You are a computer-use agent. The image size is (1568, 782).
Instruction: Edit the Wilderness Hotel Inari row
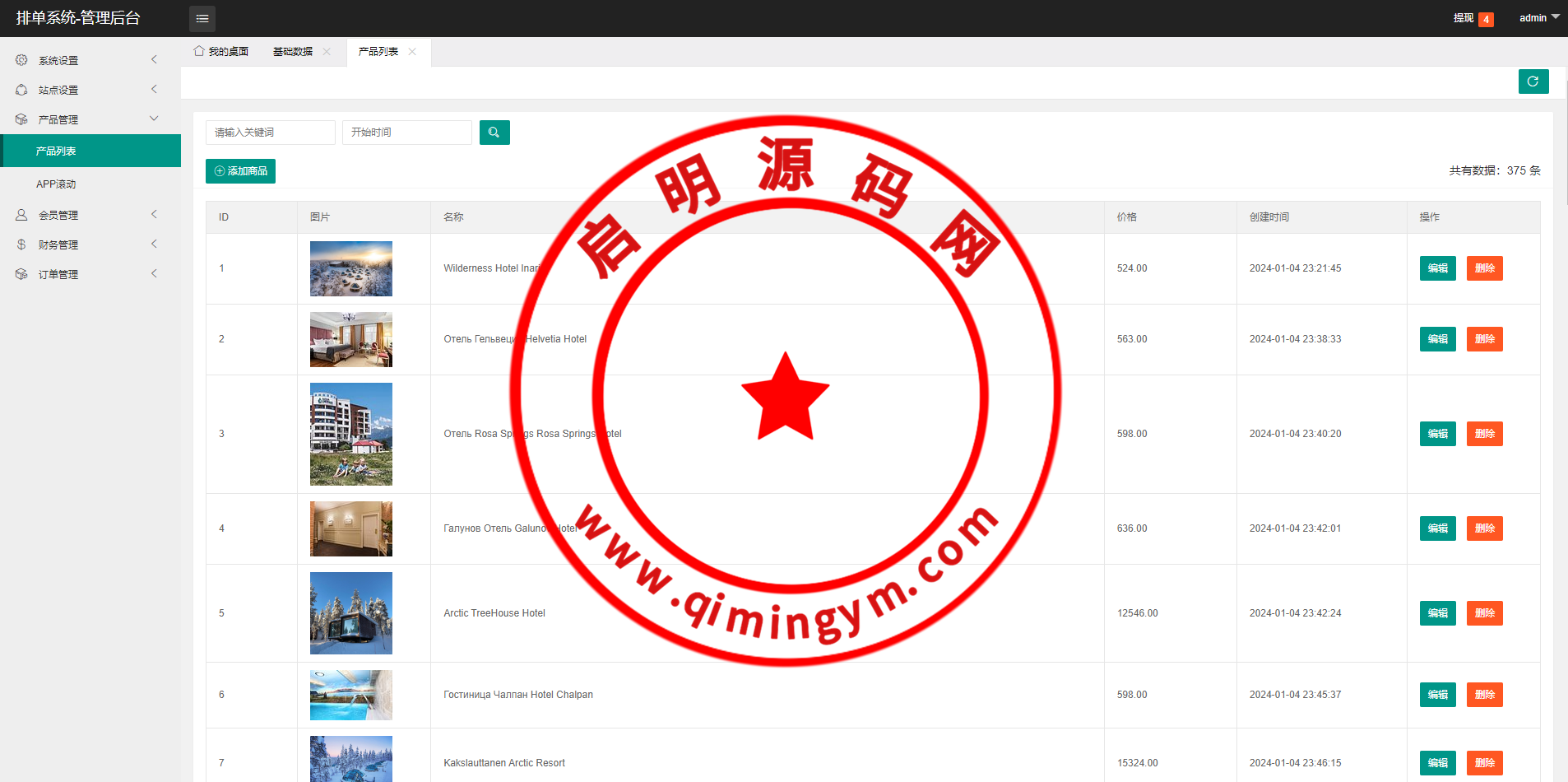[1437, 268]
